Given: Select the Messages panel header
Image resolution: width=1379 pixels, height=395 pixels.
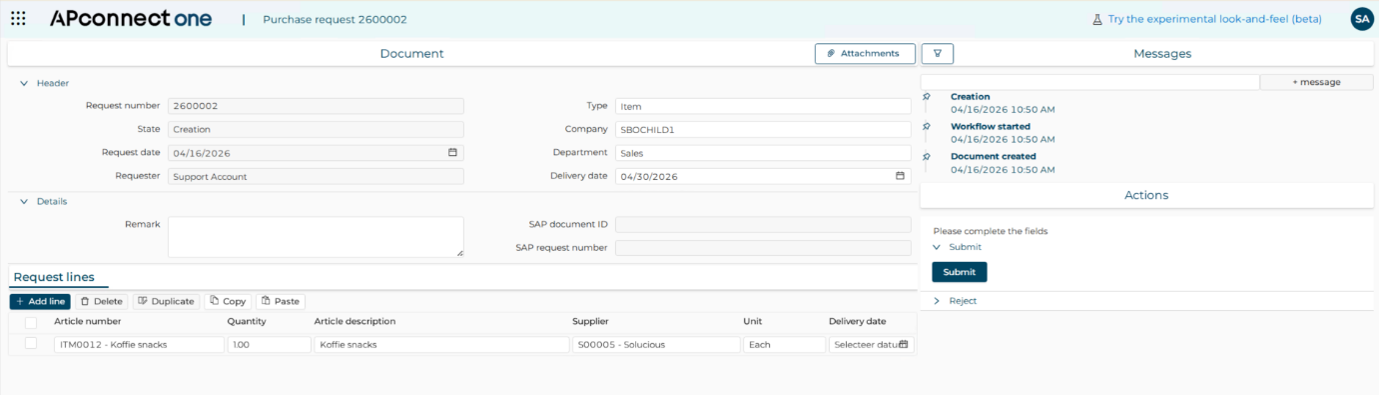Looking at the screenshot, I should pyautogui.click(x=1162, y=53).
